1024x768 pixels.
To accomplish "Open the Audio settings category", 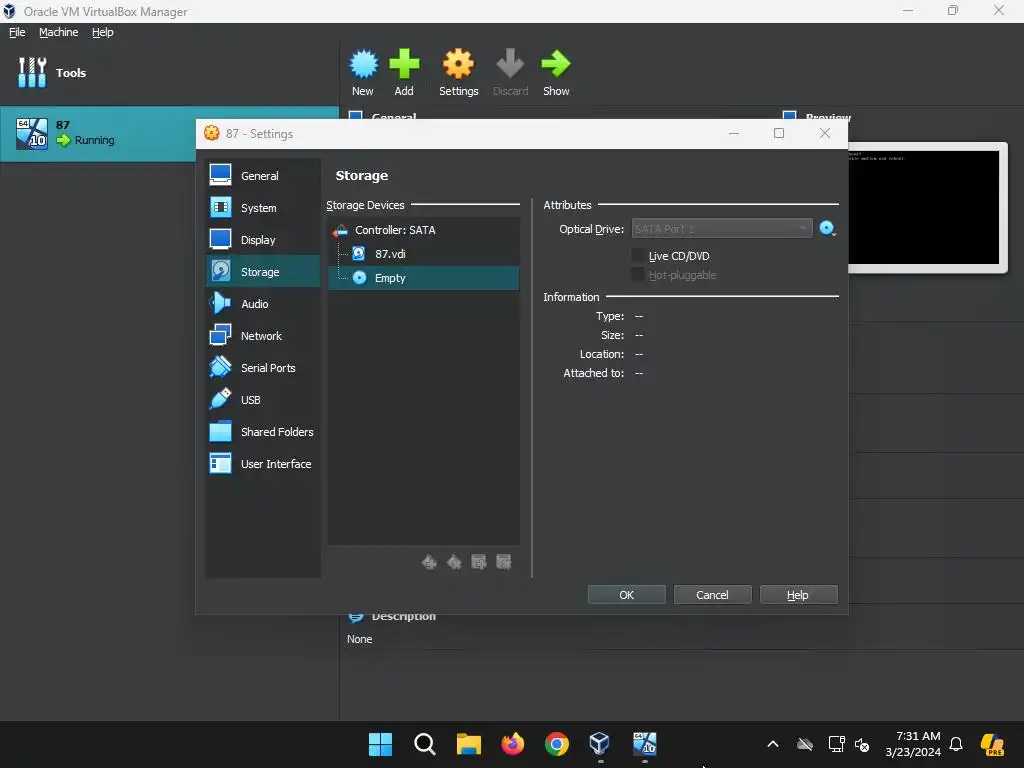I will click(x=263, y=304).
